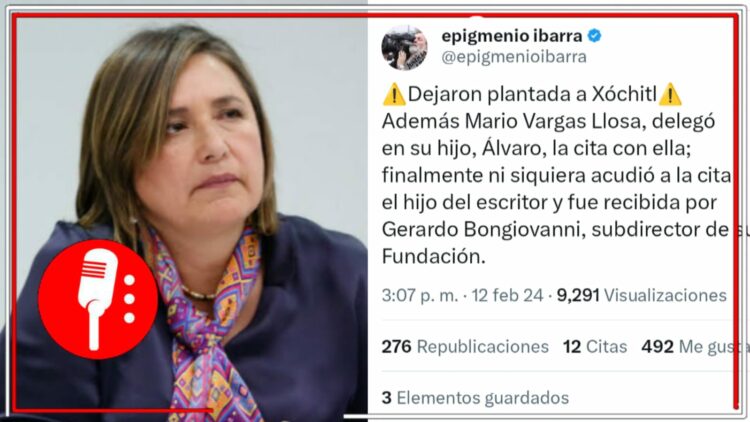The image size is (750, 422).
Task: Click the '12 feb 24' post date
Action: (x=507, y=295)
